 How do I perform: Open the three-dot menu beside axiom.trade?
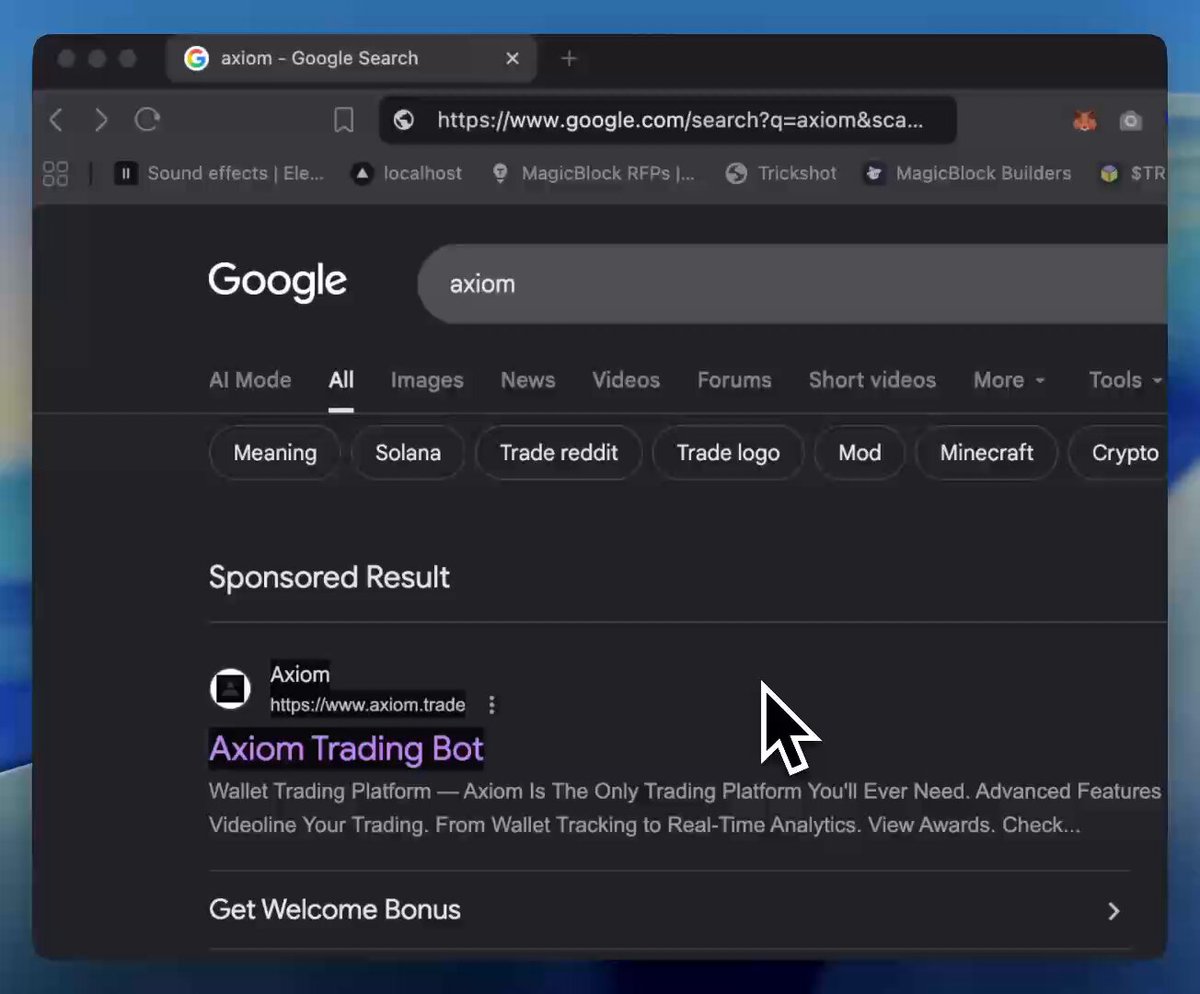pos(491,705)
